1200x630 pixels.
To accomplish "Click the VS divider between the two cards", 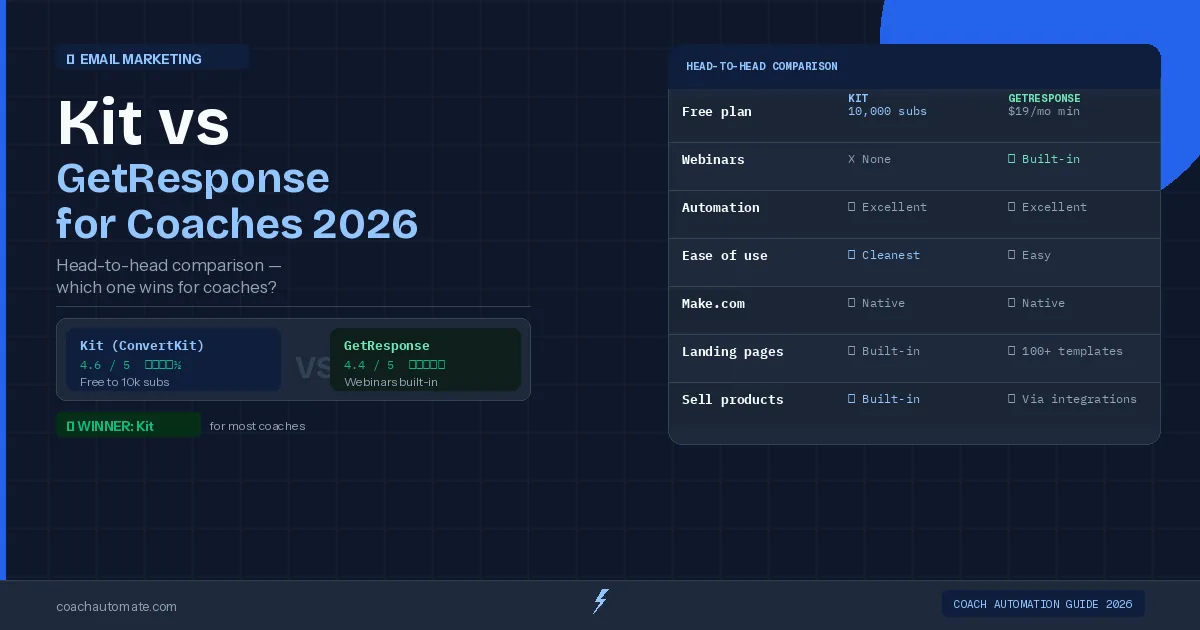I will click(311, 369).
